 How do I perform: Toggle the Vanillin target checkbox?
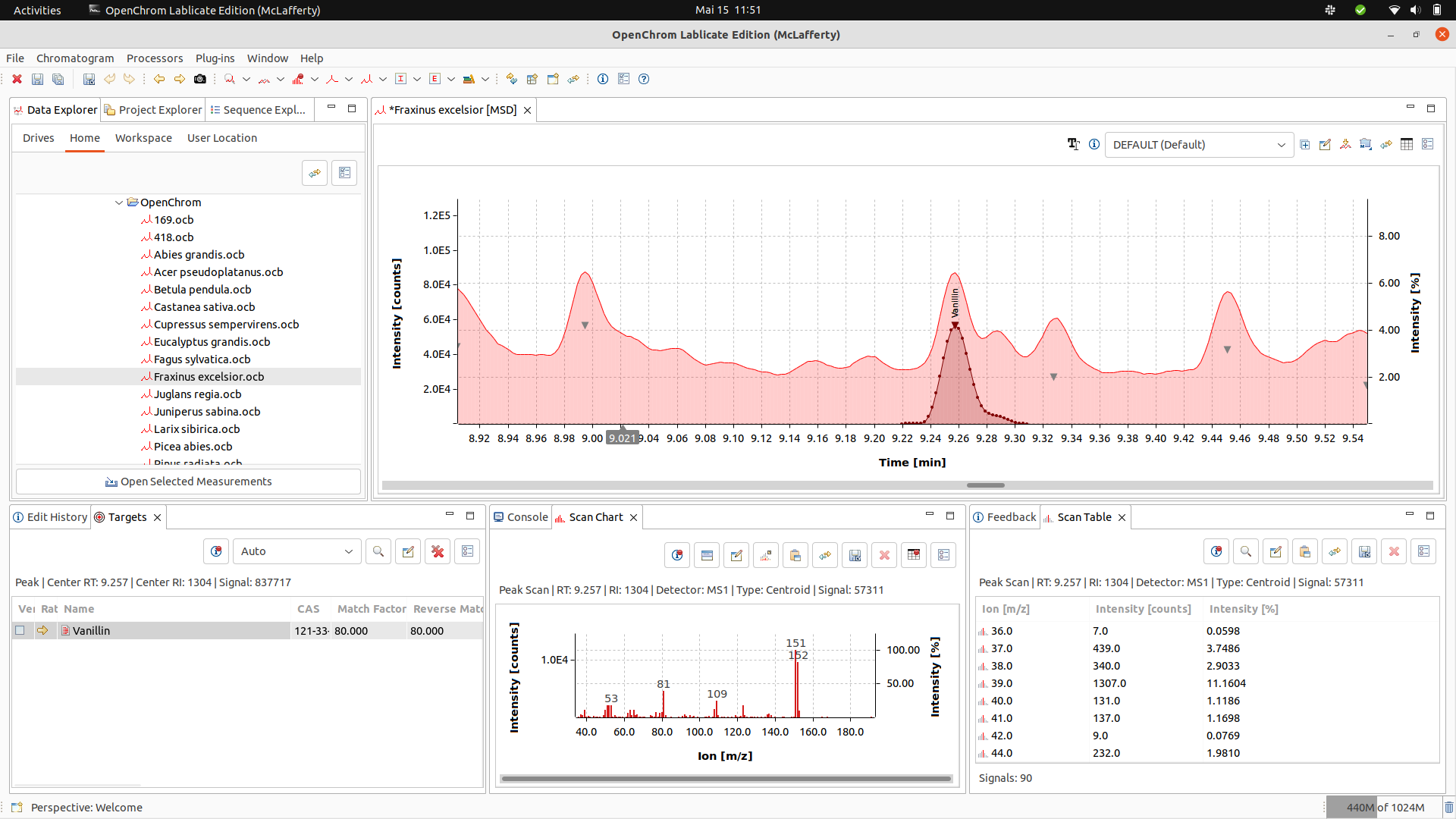coord(20,630)
